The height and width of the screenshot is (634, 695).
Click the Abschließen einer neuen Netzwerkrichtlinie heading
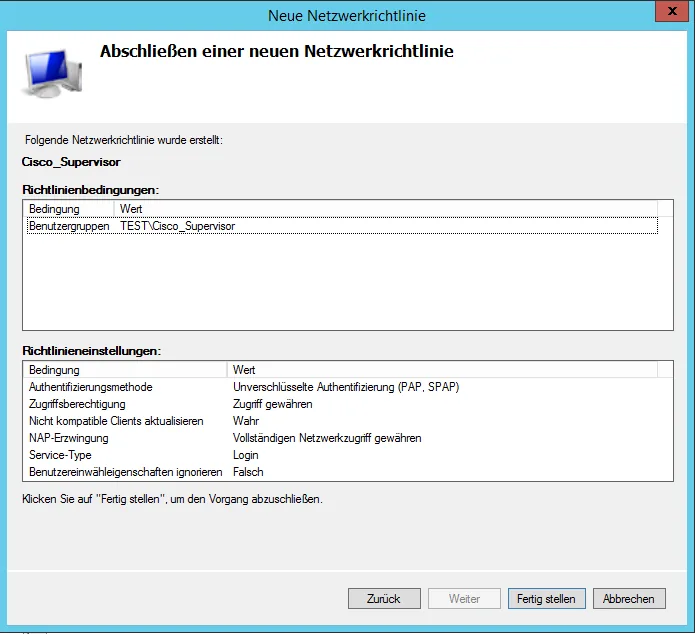point(277,51)
